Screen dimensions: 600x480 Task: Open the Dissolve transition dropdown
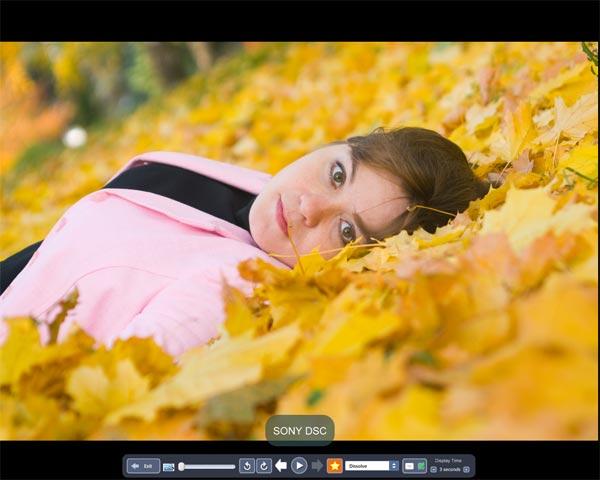pyautogui.click(x=372, y=466)
